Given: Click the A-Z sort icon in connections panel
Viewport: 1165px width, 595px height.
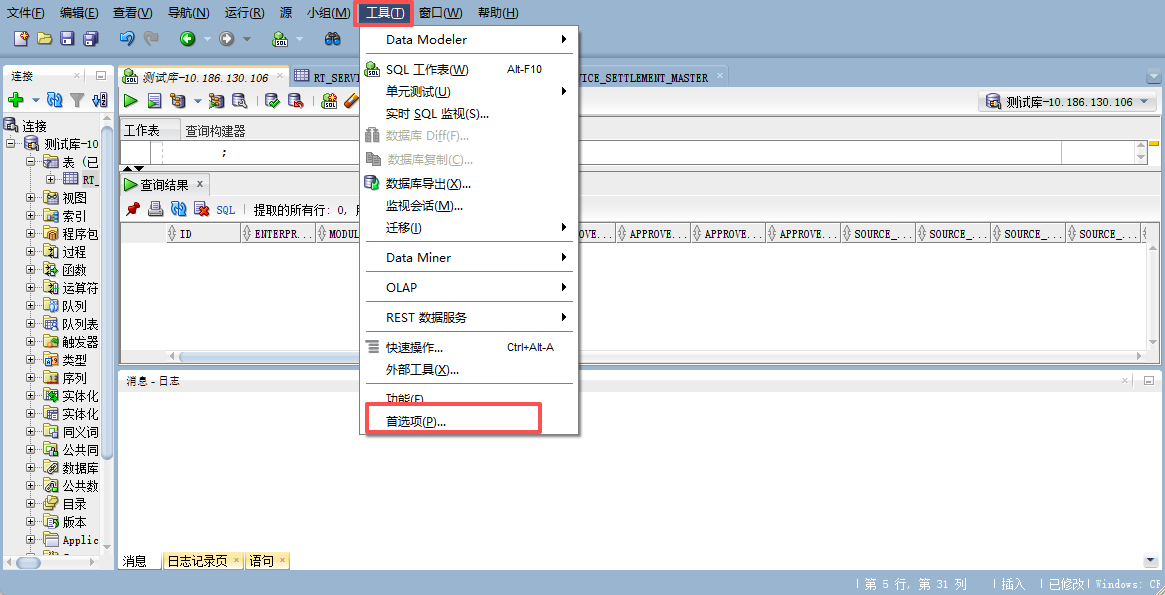Looking at the screenshot, I should pyautogui.click(x=100, y=100).
